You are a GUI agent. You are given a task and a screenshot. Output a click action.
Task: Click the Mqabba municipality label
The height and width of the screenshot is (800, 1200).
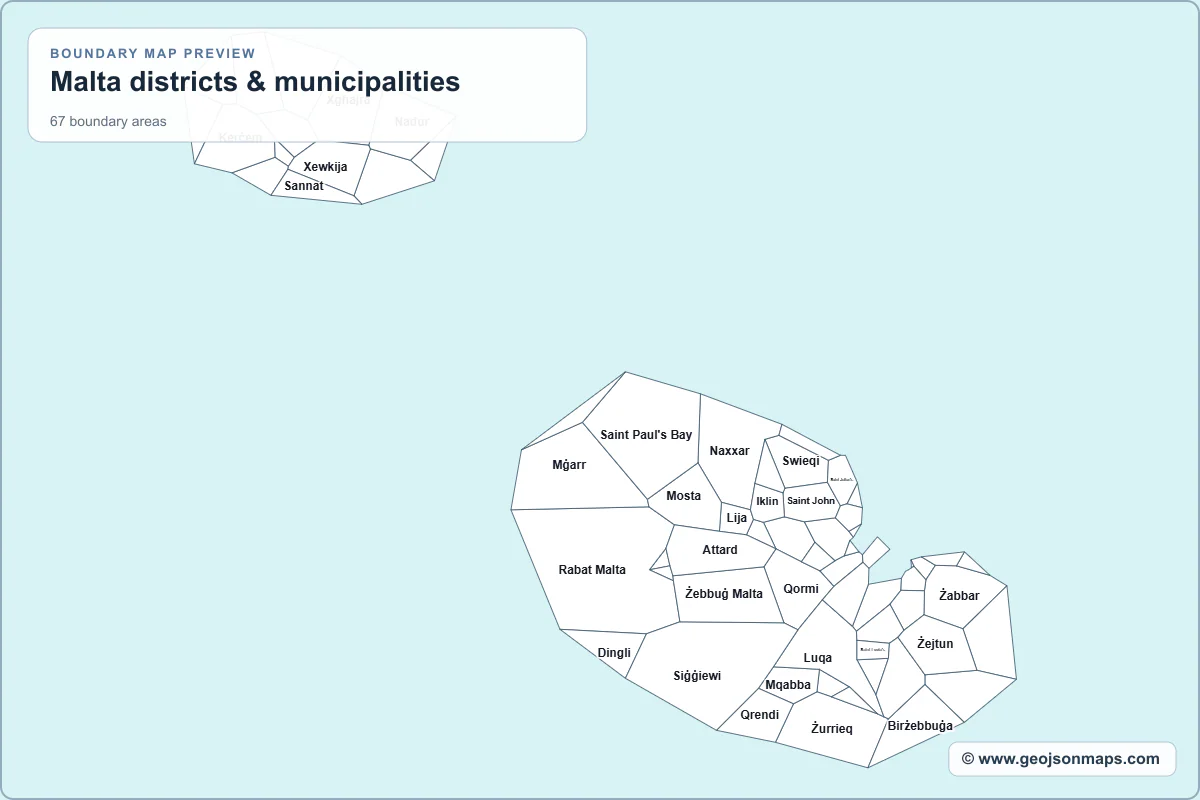click(788, 685)
